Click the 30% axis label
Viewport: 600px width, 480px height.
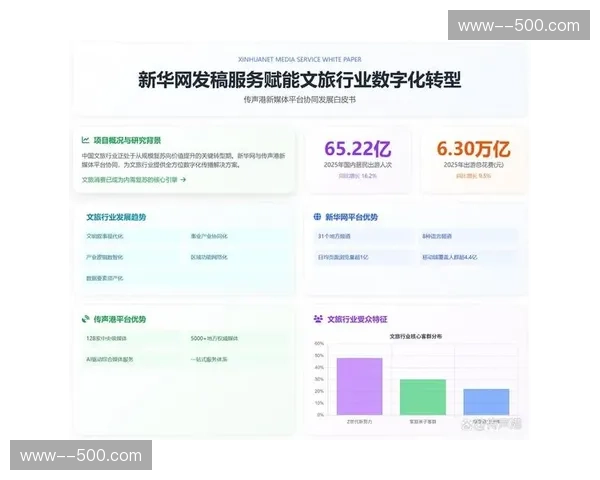coord(319,379)
